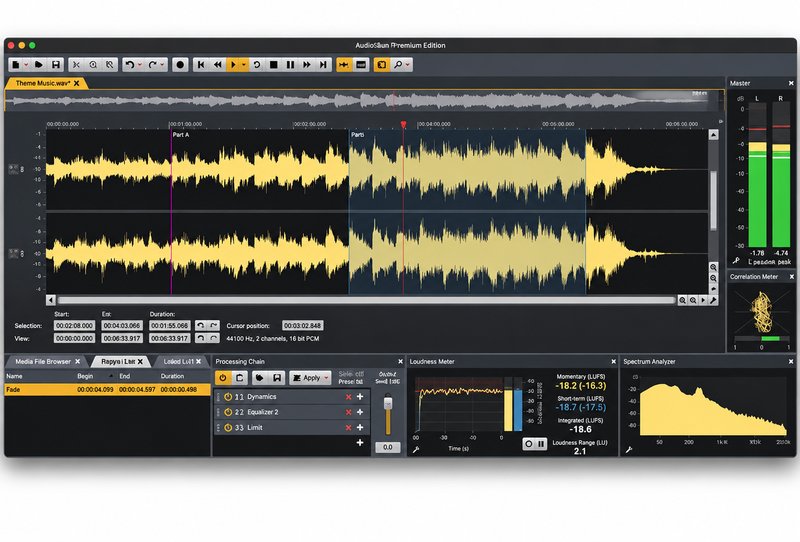The image size is (800, 542).
Task: Click the Selection Start time field
Action: (74, 326)
